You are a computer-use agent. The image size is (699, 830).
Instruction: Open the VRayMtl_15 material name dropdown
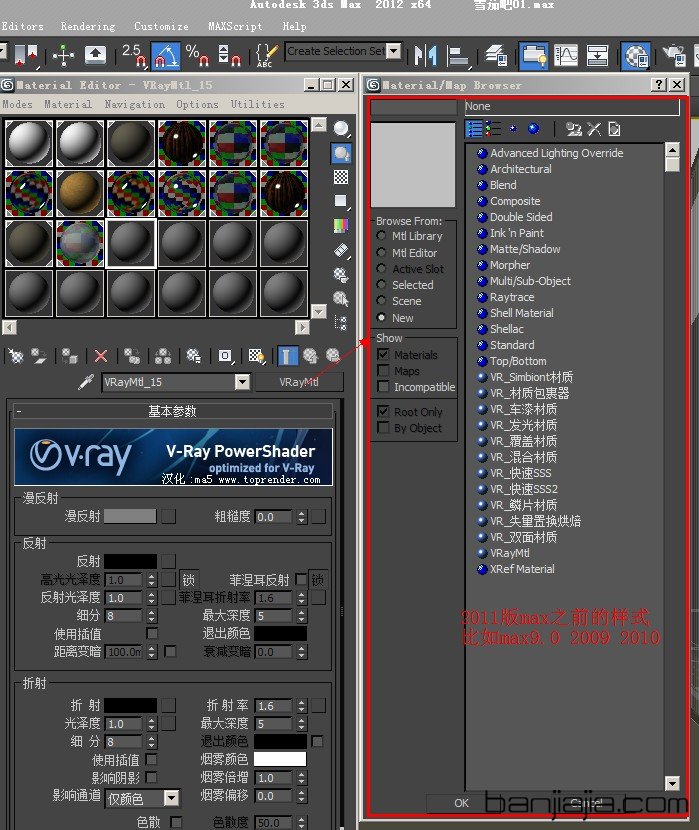coord(242,382)
